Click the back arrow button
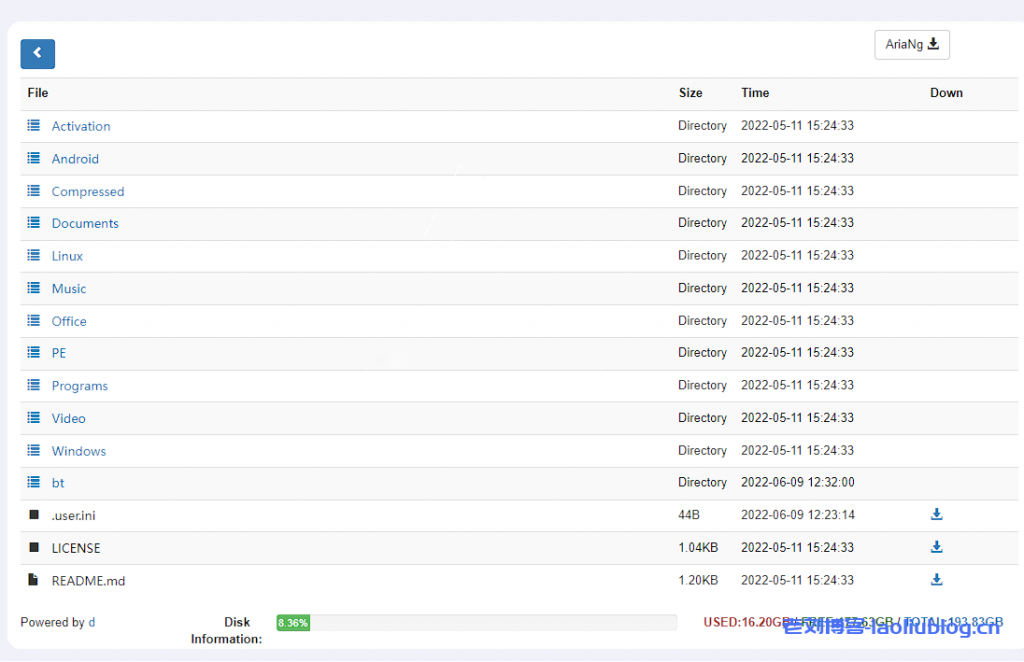Viewport: 1024px width, 662px height. pyautogui.click(x=37, y=54)
